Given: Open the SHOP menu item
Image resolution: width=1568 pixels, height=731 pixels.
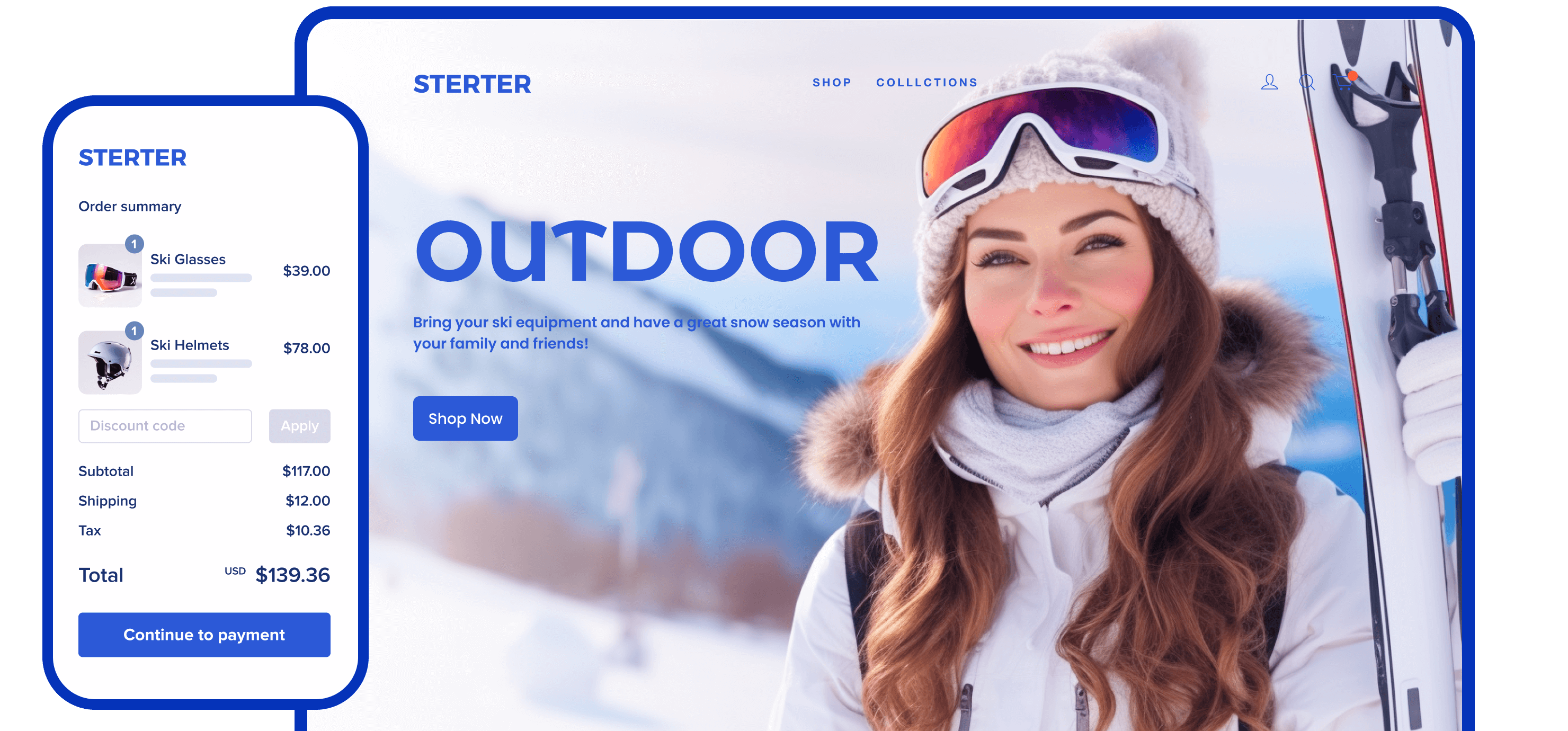Looking at the screenshot, I should (x=832, y=82).
